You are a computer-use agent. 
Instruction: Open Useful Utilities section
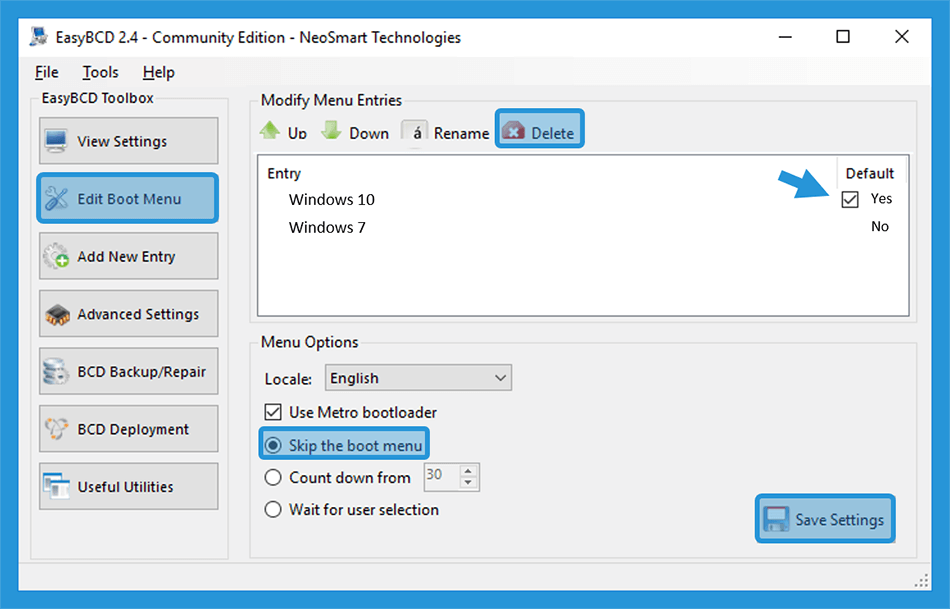tap(128, 487)
